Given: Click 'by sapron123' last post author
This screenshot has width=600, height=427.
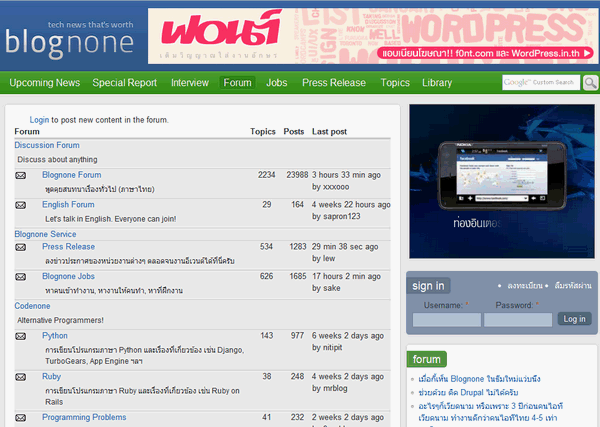Looking at the screenshot, I should pyautogui.click(x=336, y=217).
